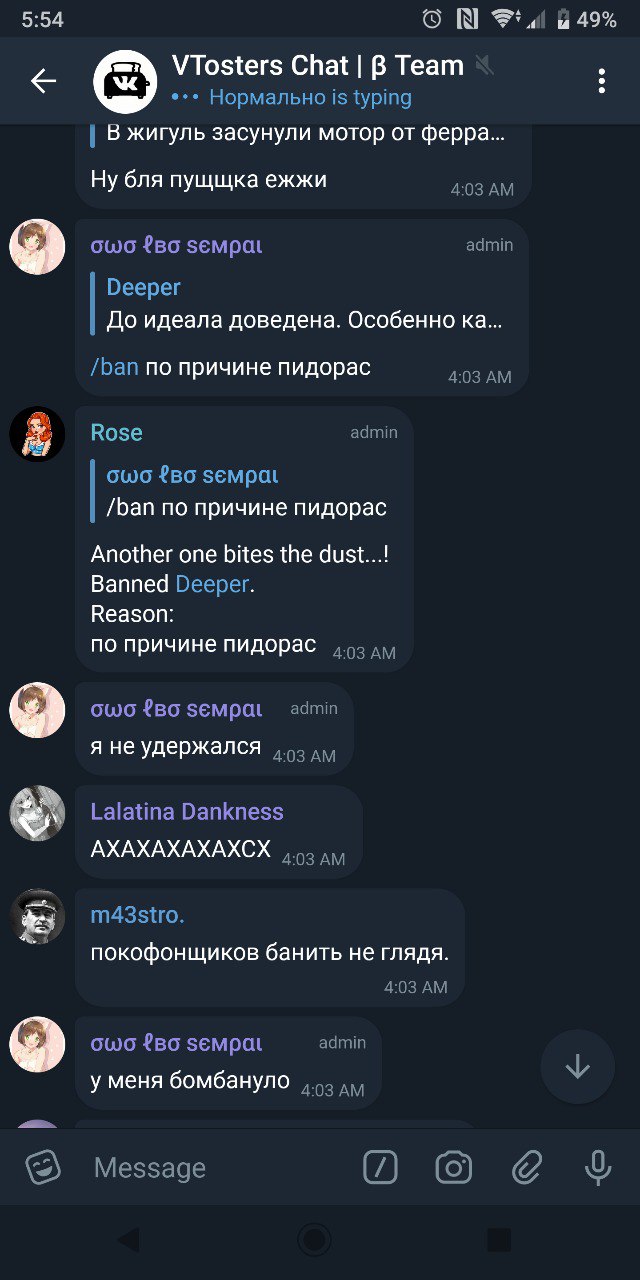Open VTosters Chat group avatar

click(x=125, y=81)
